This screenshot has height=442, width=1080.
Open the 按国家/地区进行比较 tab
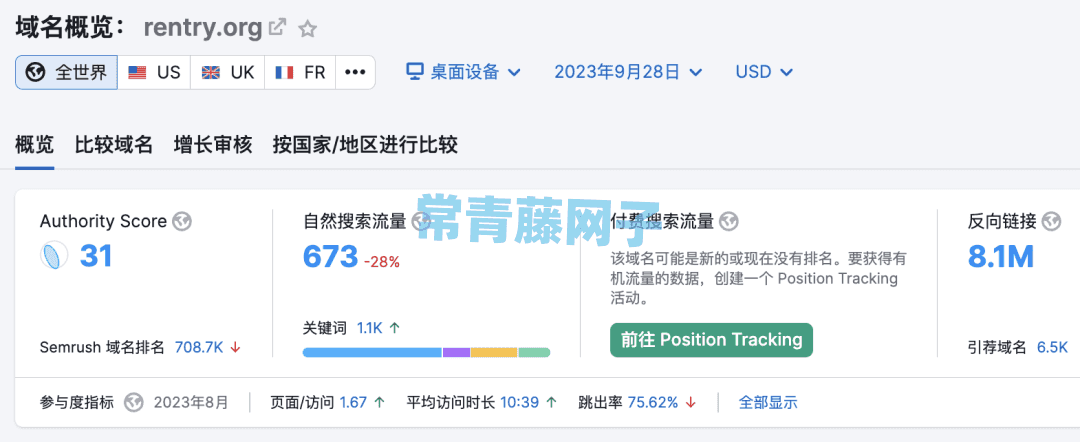[x=365, y=145]
